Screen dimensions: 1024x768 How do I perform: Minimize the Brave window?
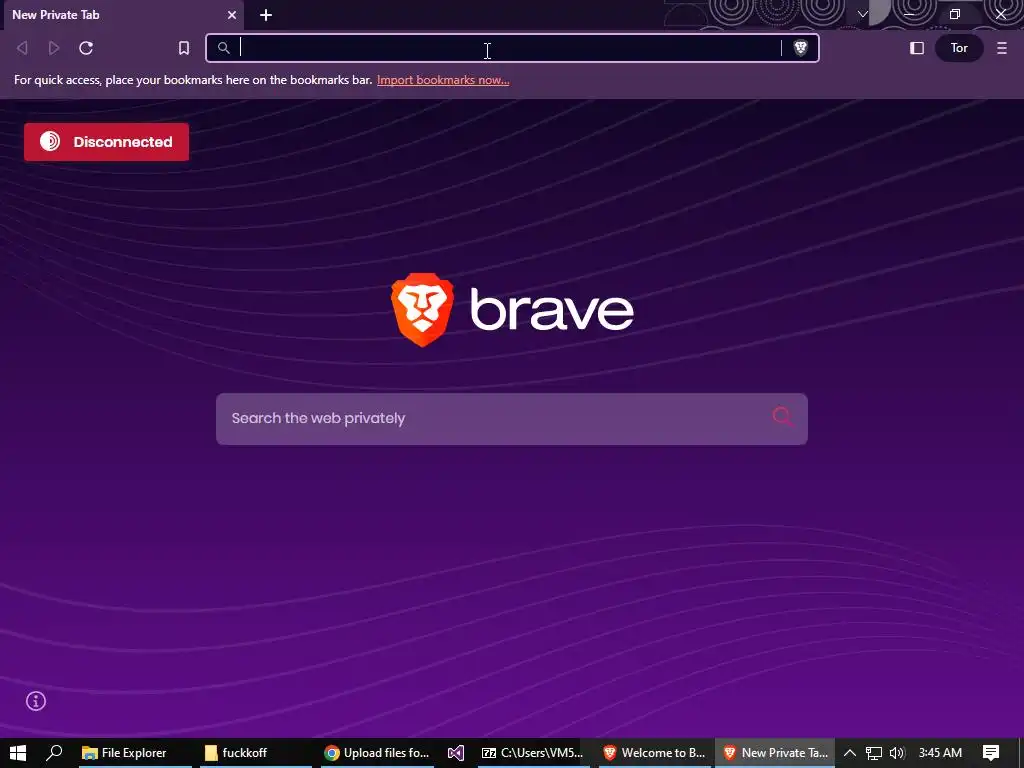[908, 14]
